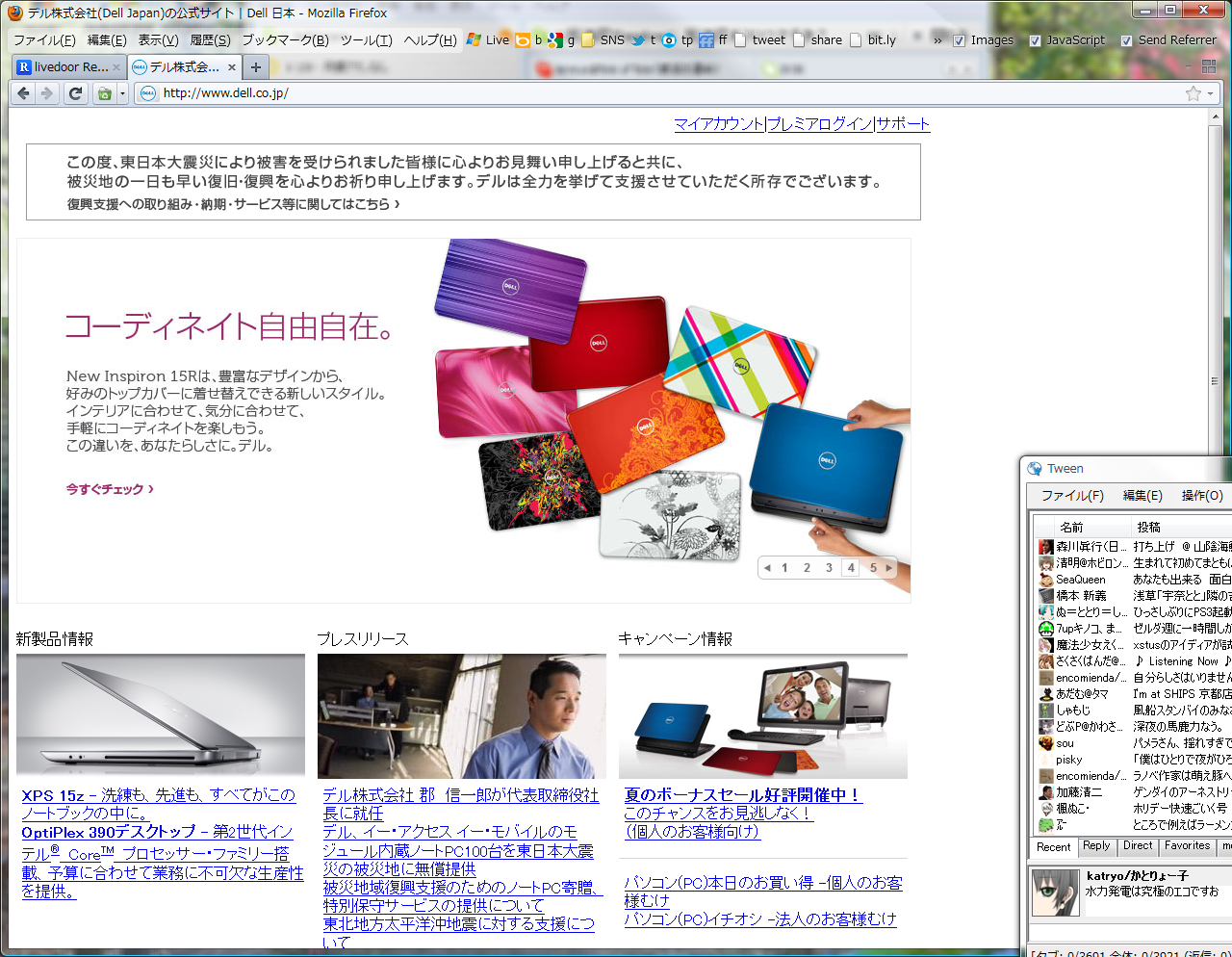
Task: Open the 編集(E) menu in Tween
Action: pos(1142,495)
